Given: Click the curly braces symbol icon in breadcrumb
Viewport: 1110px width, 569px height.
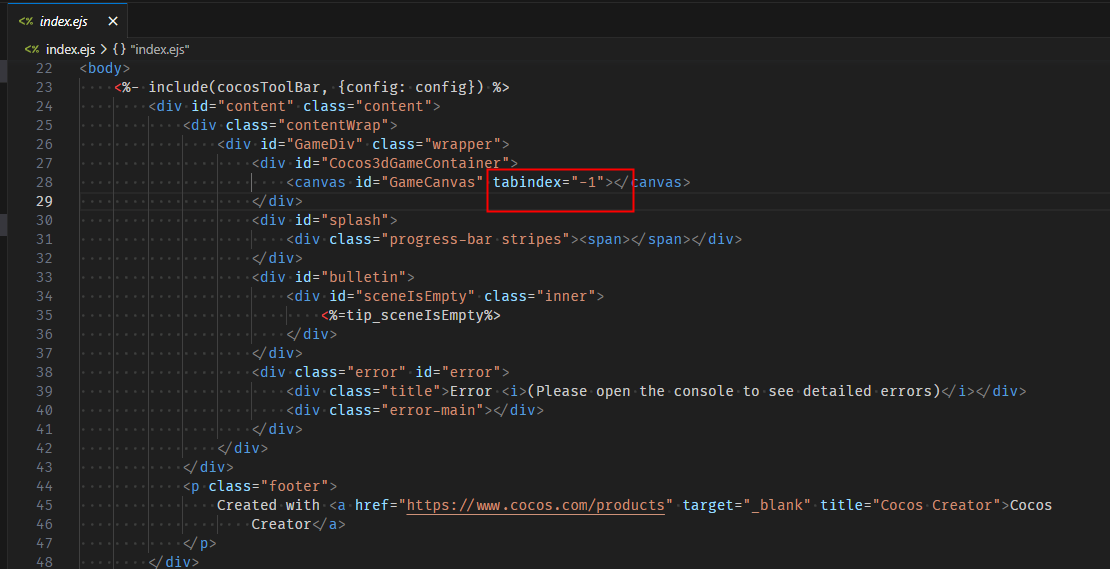Looking at the screenshot, I should (118, 49).
